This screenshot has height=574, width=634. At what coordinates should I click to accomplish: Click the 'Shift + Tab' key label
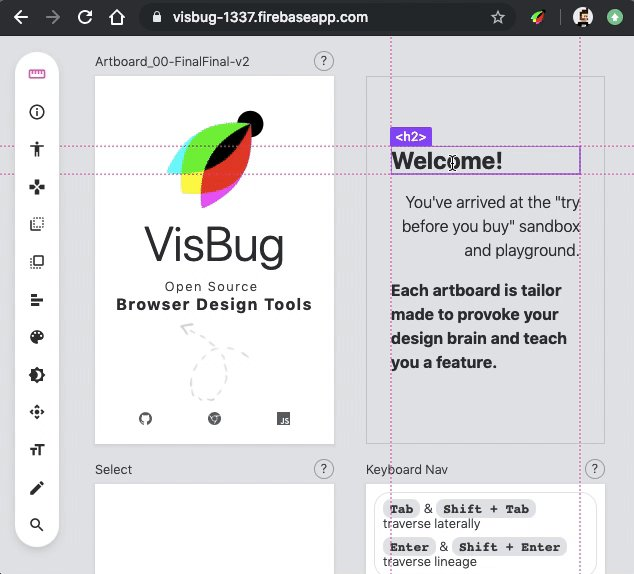(486, 509)
